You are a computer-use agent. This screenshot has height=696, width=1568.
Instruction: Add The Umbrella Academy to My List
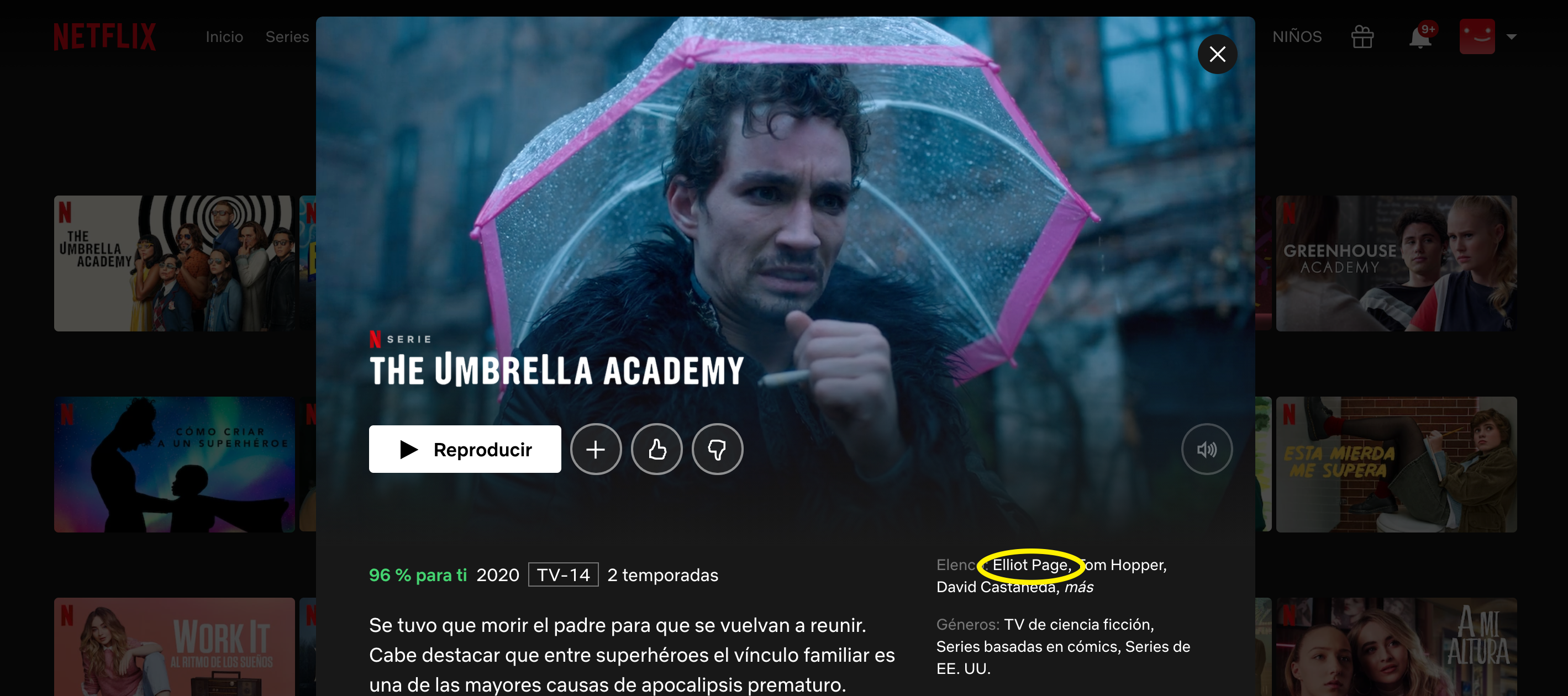[x=595, y=449]
